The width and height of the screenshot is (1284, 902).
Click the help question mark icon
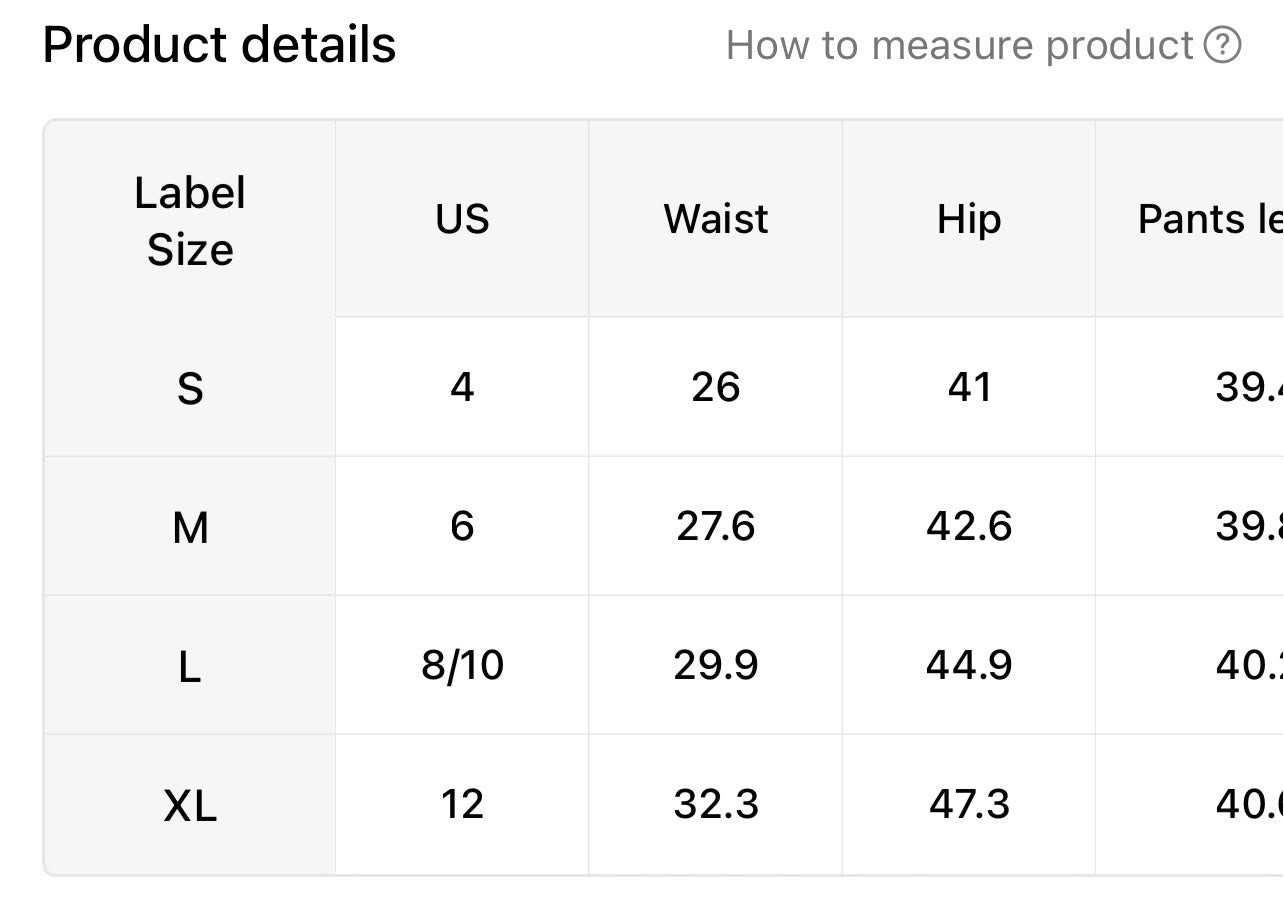(1222, 45)
